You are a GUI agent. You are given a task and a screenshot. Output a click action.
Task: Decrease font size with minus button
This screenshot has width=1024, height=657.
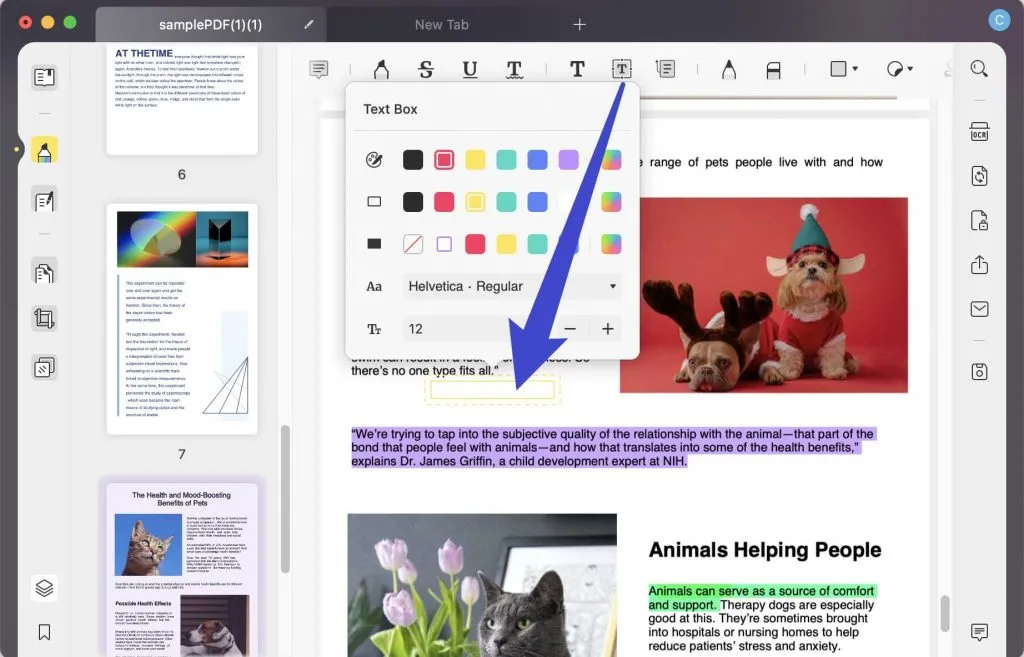click(x=570, y=329)
